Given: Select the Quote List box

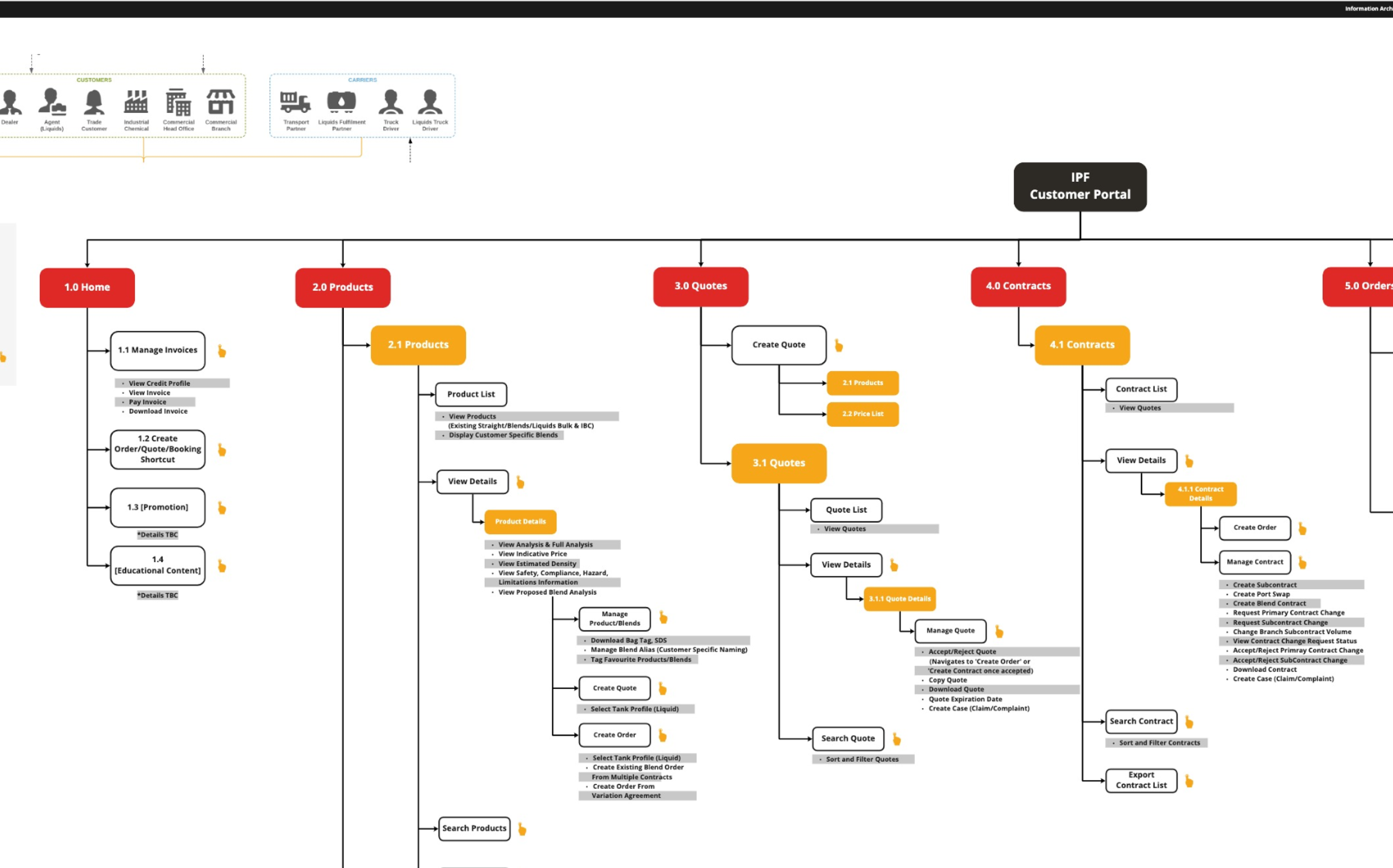Looking at the screenshot, I should tap(846, 510).
